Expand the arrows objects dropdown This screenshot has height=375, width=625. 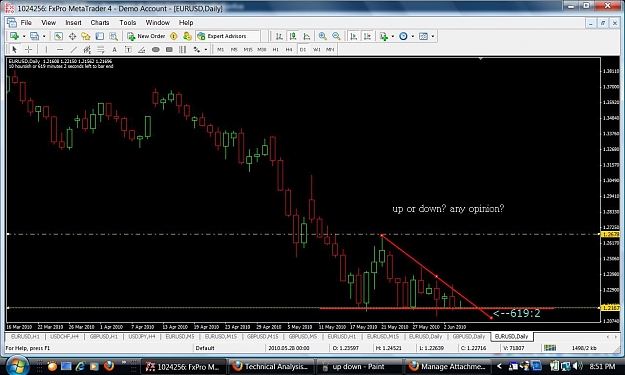(x=206, y=49)
